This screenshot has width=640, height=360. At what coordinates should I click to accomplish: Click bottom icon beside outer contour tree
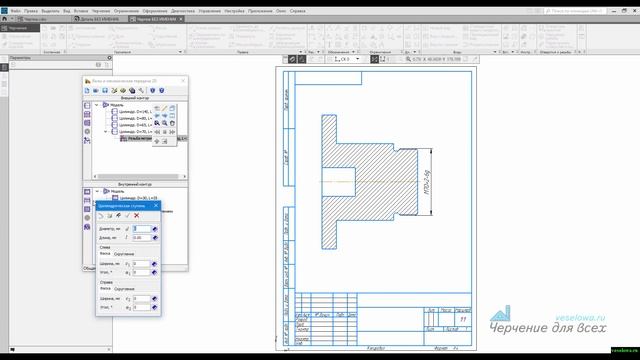[87, 140]
